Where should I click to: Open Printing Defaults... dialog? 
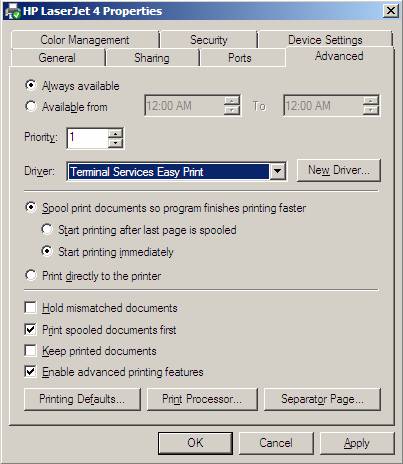pyautogui.click(x=82, y=399)
